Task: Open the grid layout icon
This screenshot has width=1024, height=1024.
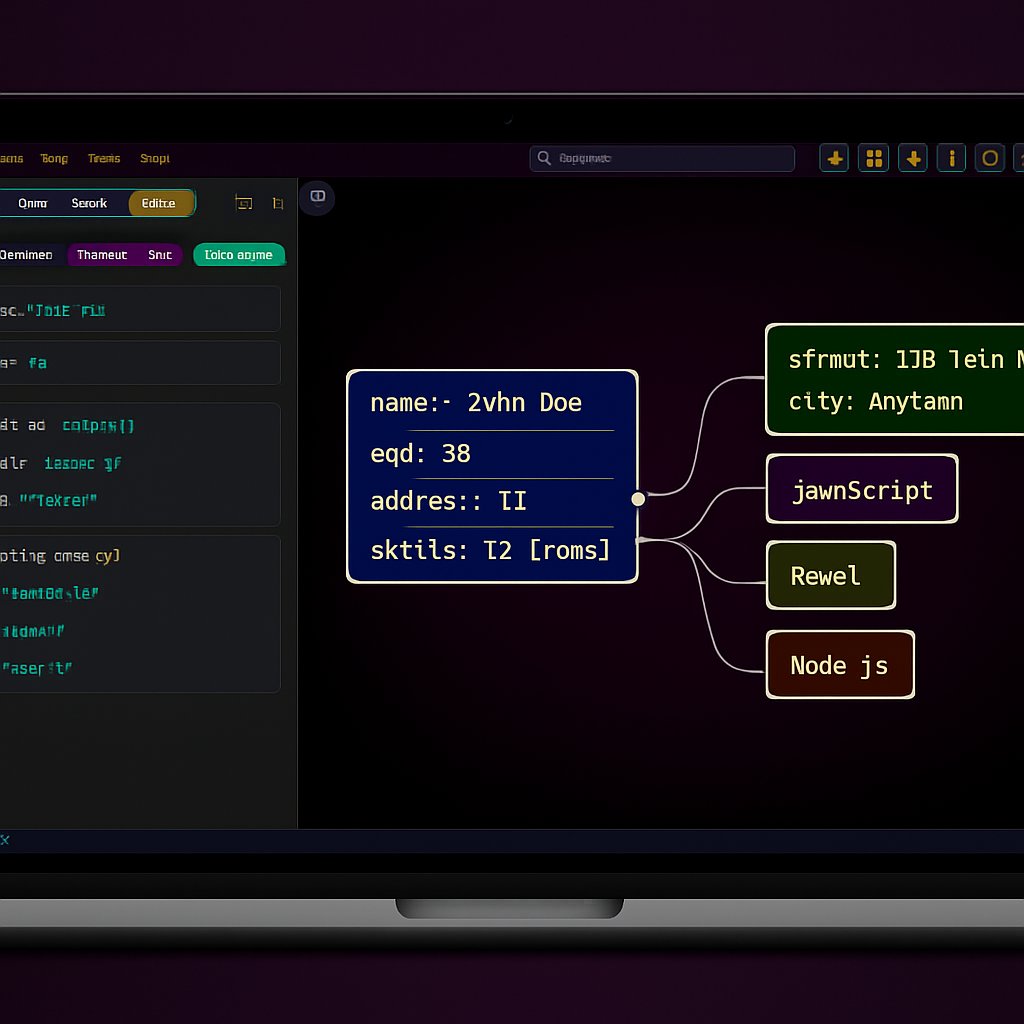Action: click(873, 158)
